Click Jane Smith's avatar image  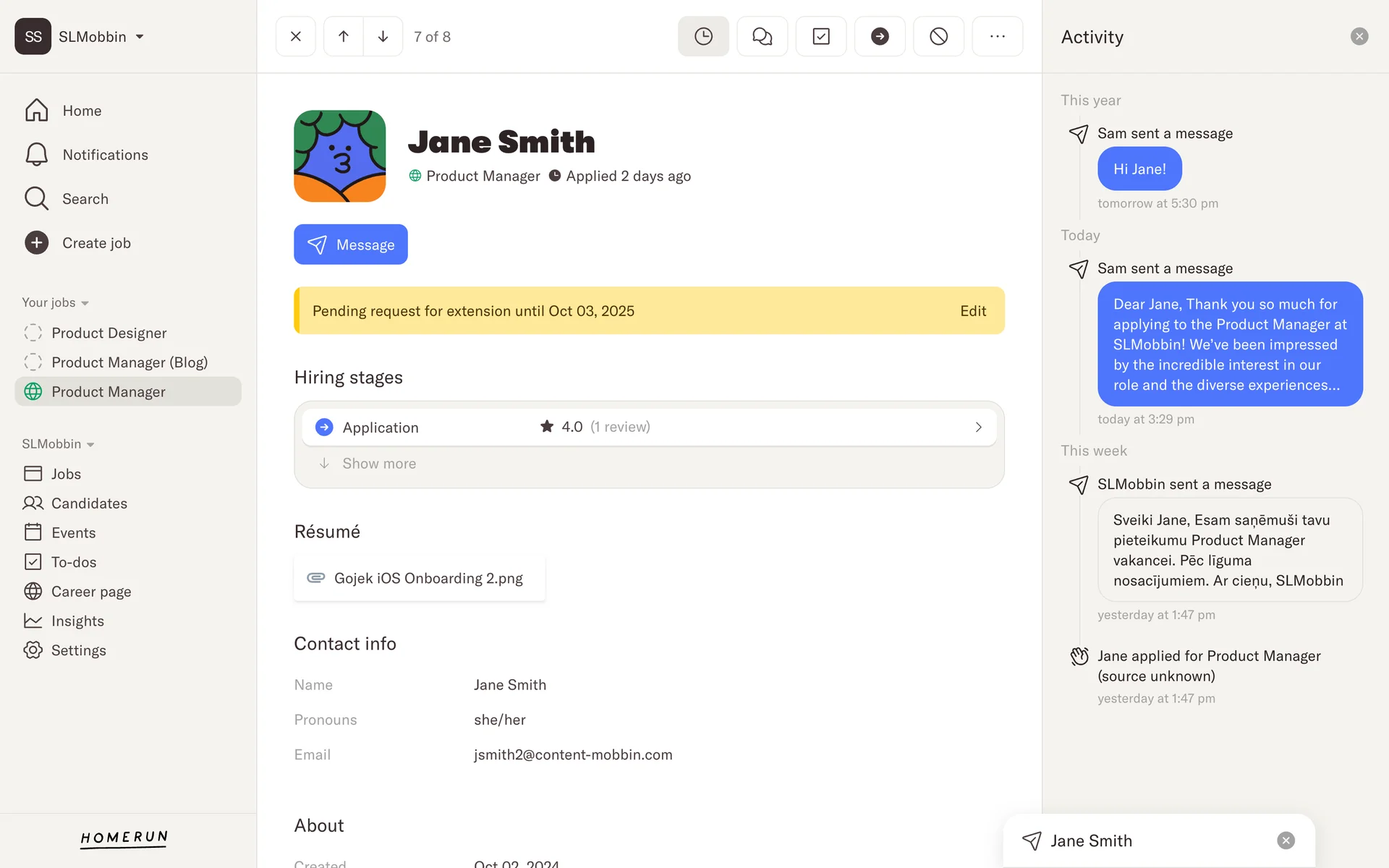[339, 156]
